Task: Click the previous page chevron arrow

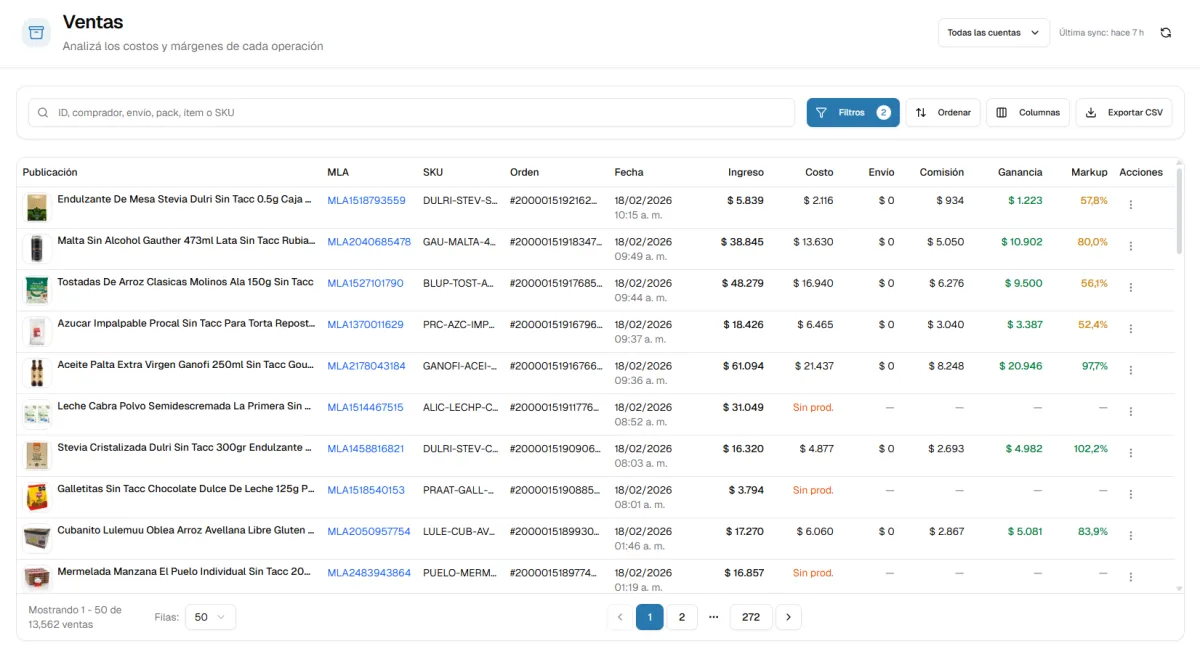Action: [x=620, y=617]
